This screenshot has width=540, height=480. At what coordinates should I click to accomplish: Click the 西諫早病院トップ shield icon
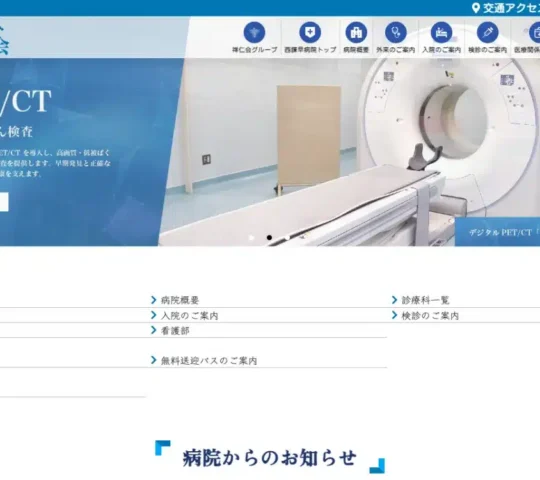pos(310,32)
